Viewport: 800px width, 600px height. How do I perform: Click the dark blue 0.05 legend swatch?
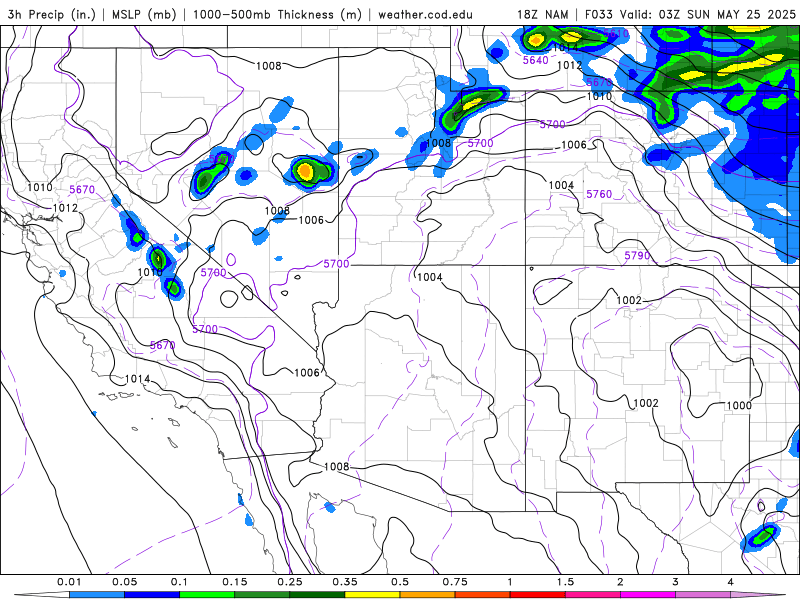point(152,595)
